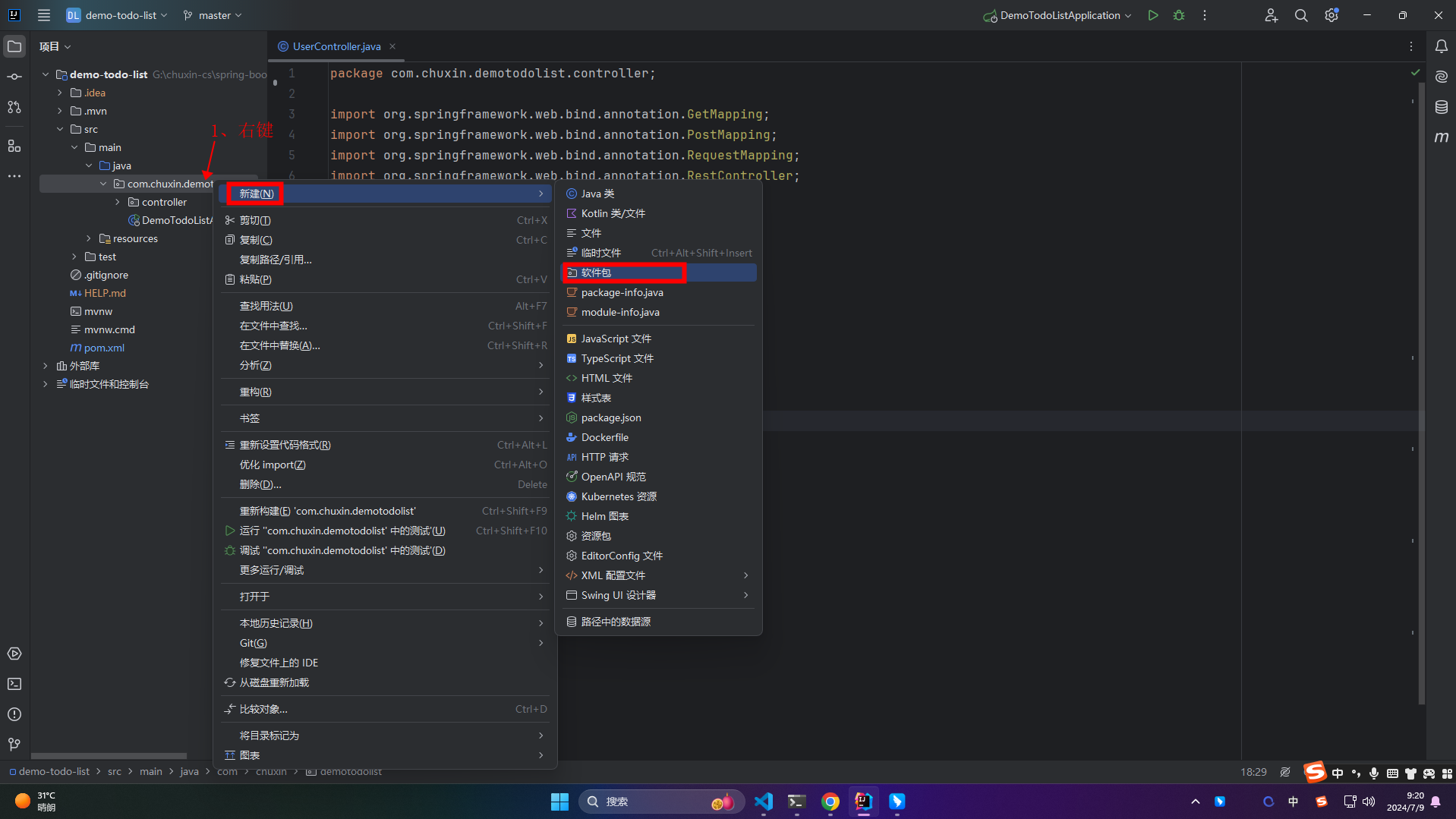Open demo-todo-list project dropdown
The width and height of the screenshot is (1456, 819).
coord(118,15)
